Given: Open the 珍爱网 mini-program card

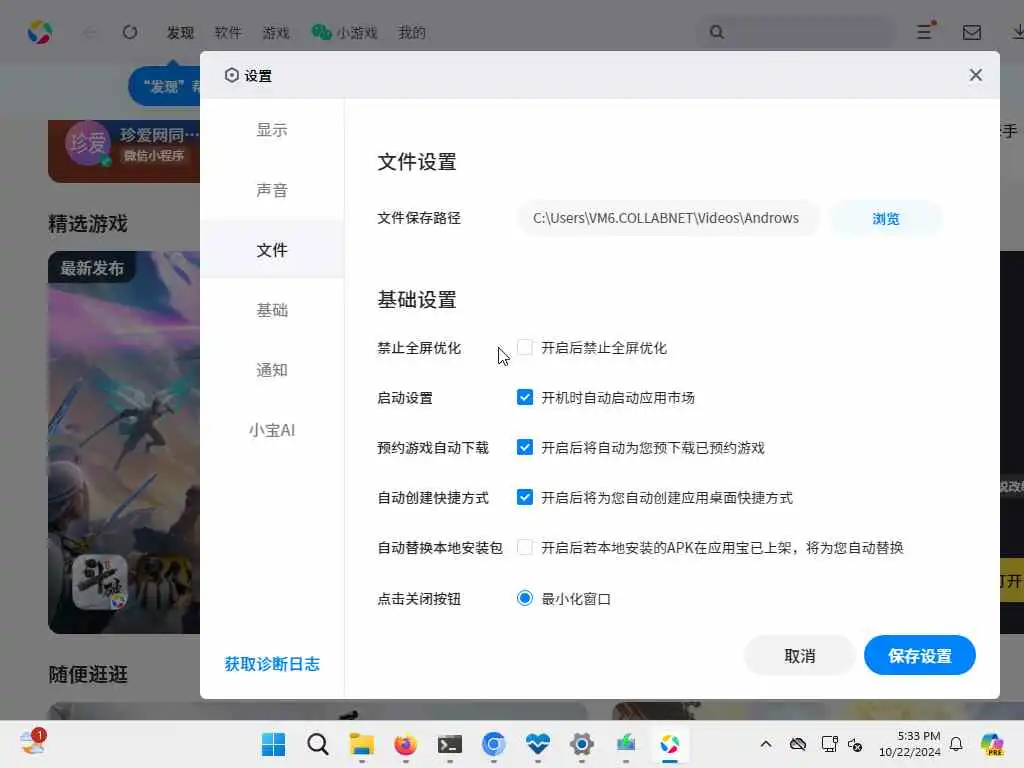Looking at the screenshot, I should pos(124,151).
